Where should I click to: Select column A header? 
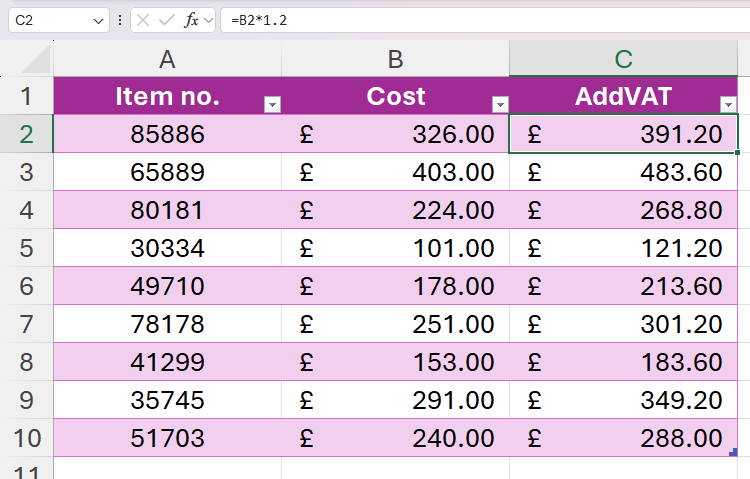click(167, 60)
